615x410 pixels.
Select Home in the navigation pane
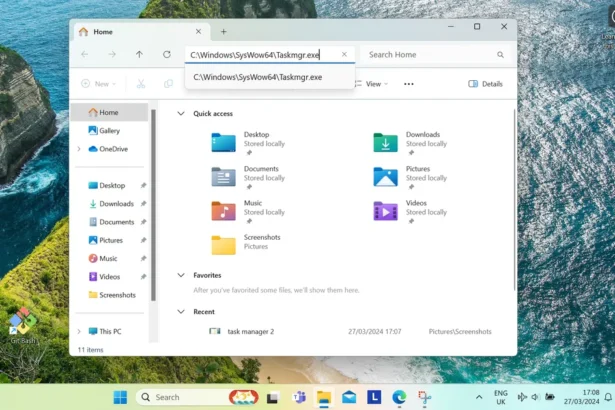(110, 112)
